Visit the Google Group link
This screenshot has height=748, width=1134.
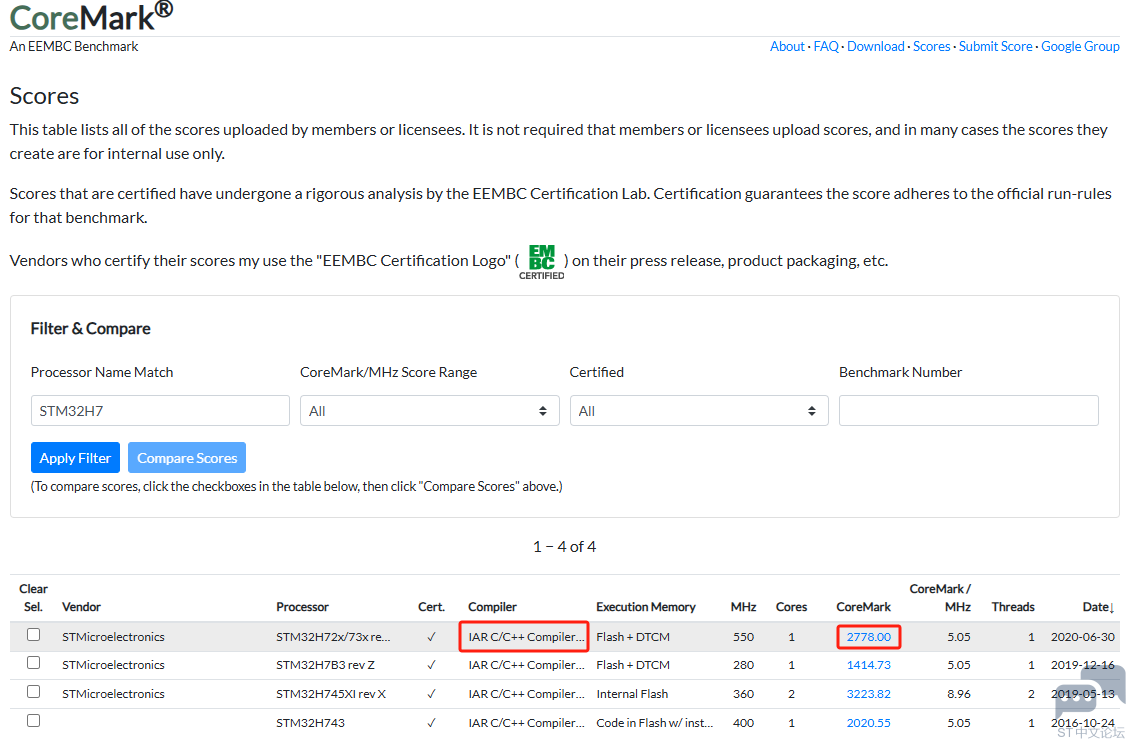pyautogui.click(x=1080, y=46)
